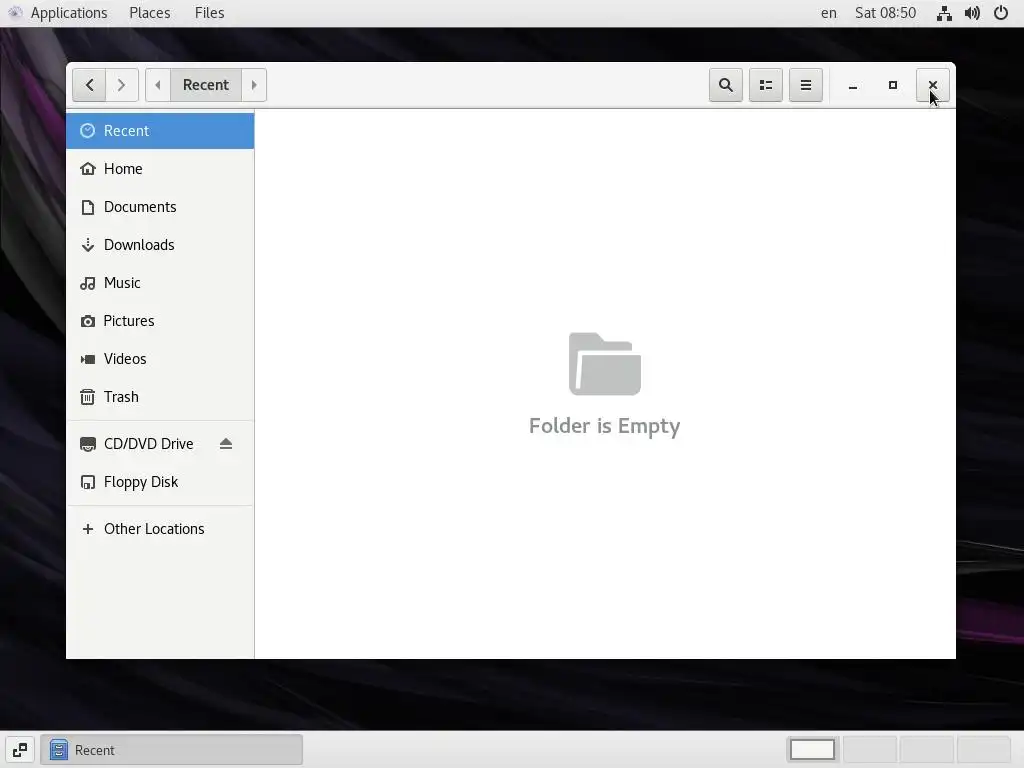
Task: Click the Applications foot logo icon
Action: point(14,13)
